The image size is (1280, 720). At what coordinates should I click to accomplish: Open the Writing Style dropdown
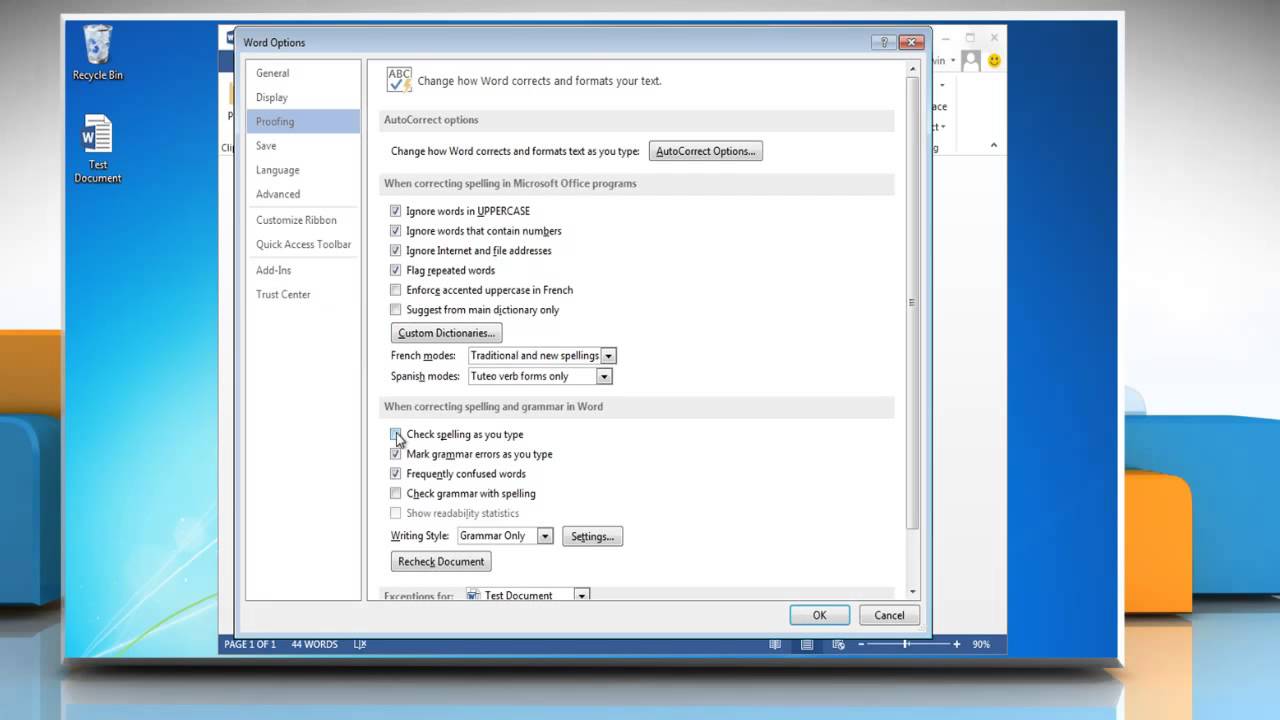(545, 536)
